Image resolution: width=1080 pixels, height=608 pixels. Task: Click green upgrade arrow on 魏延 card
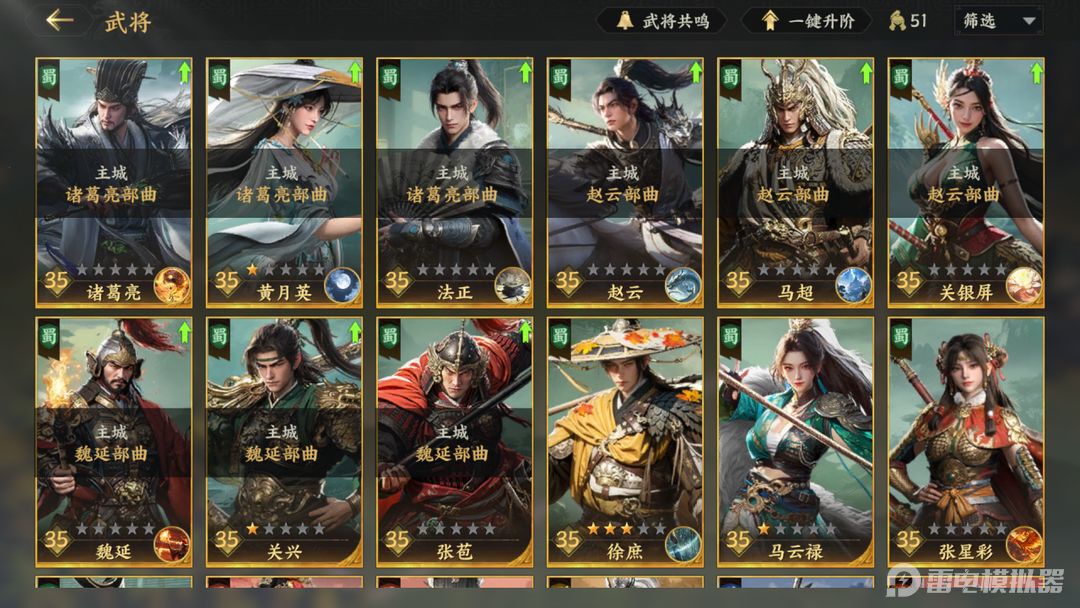[184, 332]
